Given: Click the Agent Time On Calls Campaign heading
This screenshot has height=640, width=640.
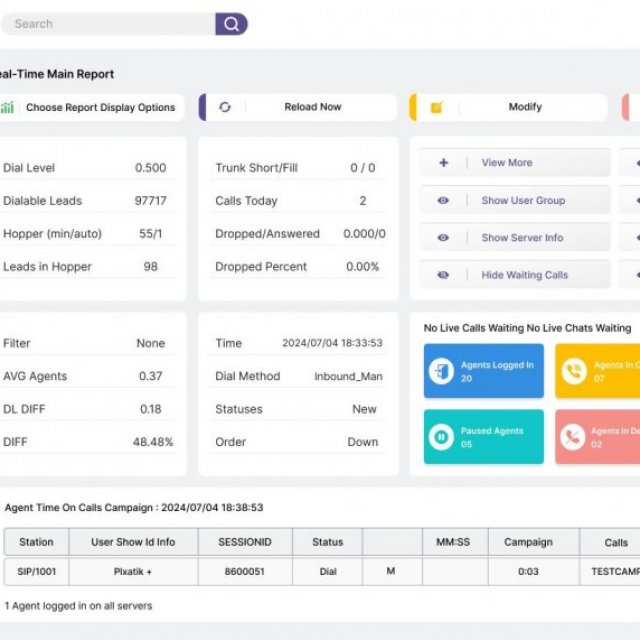Looking at the screenshot, I should coord(134,507).
